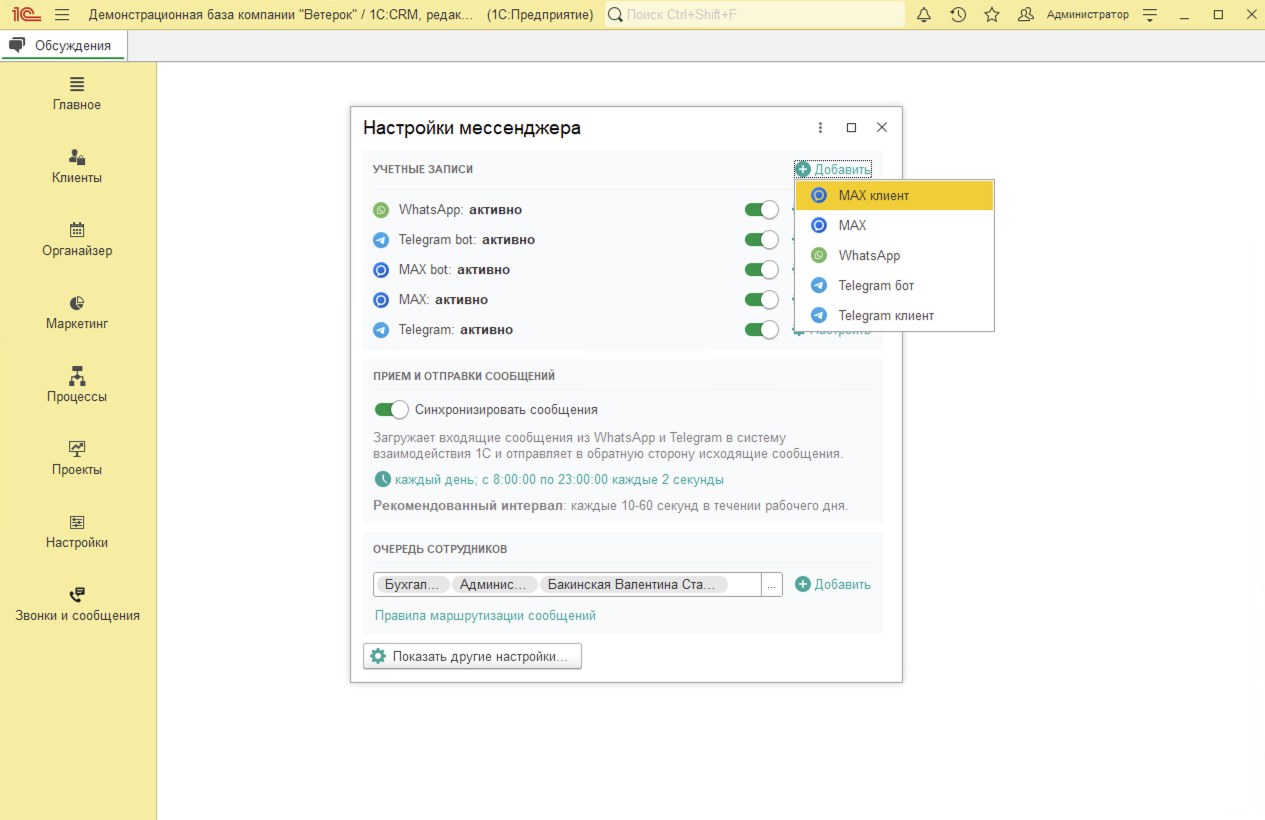The width and height of the screenshot is (1265, 820).
Task: Select MAX from the add menu
Action: pos(895,226)
